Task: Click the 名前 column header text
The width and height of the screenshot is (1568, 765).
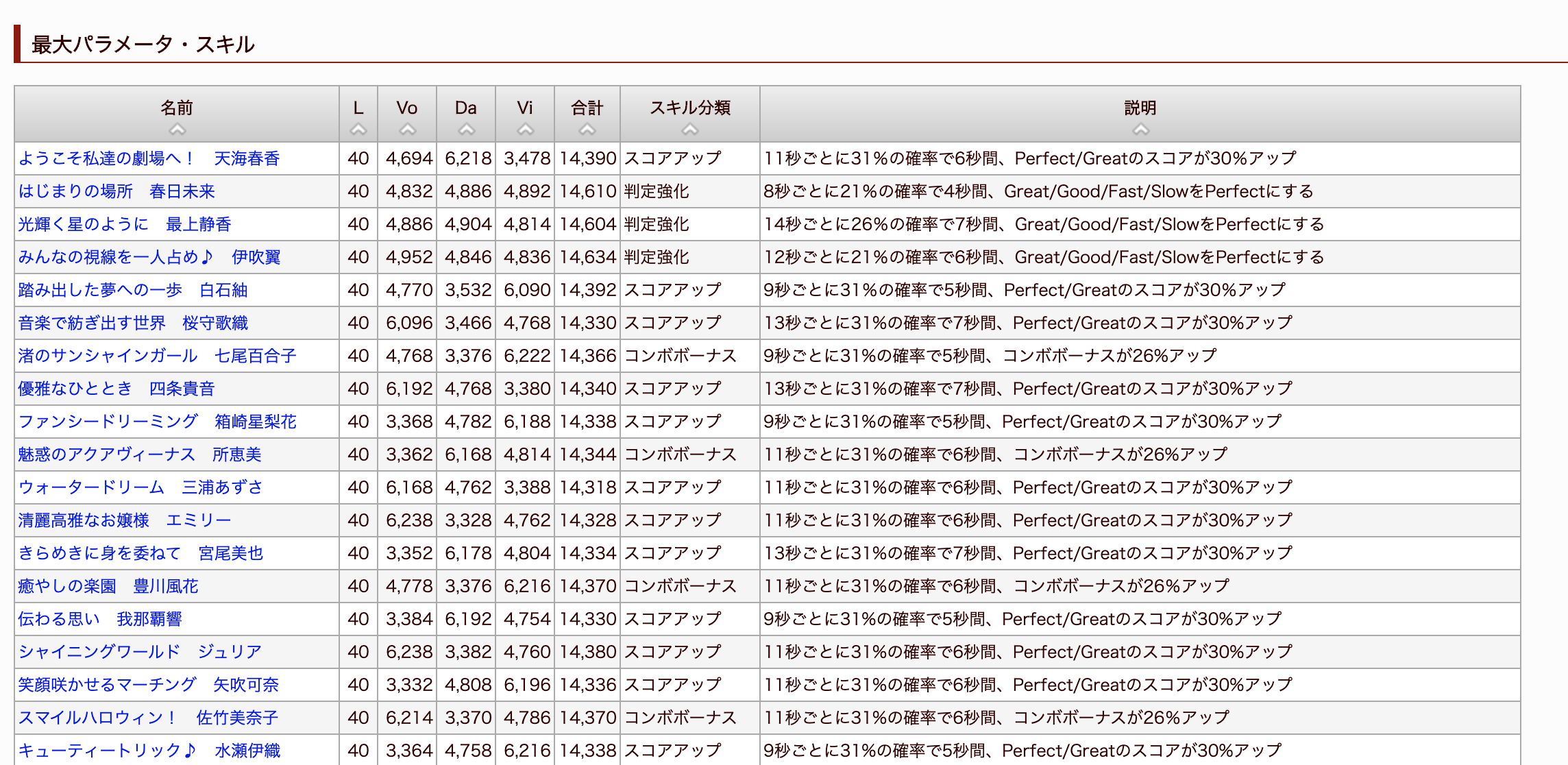Action: [x=177, y=108]
